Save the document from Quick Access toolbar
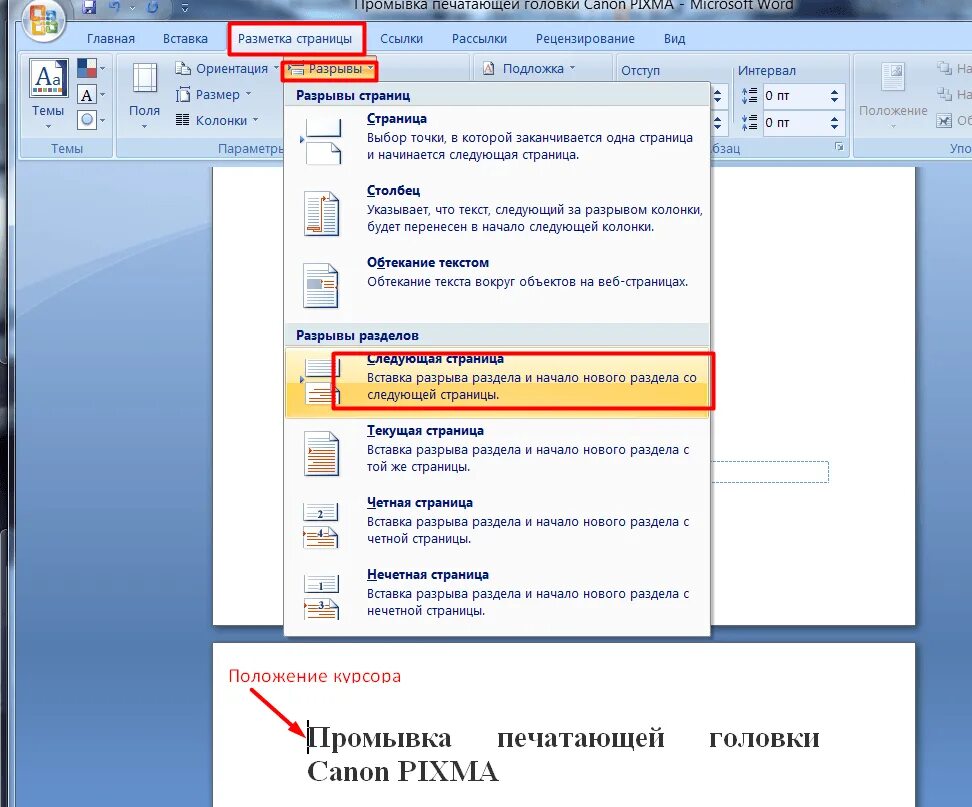The height and width of the screenshot is (807, 972). tap(90, 7)
